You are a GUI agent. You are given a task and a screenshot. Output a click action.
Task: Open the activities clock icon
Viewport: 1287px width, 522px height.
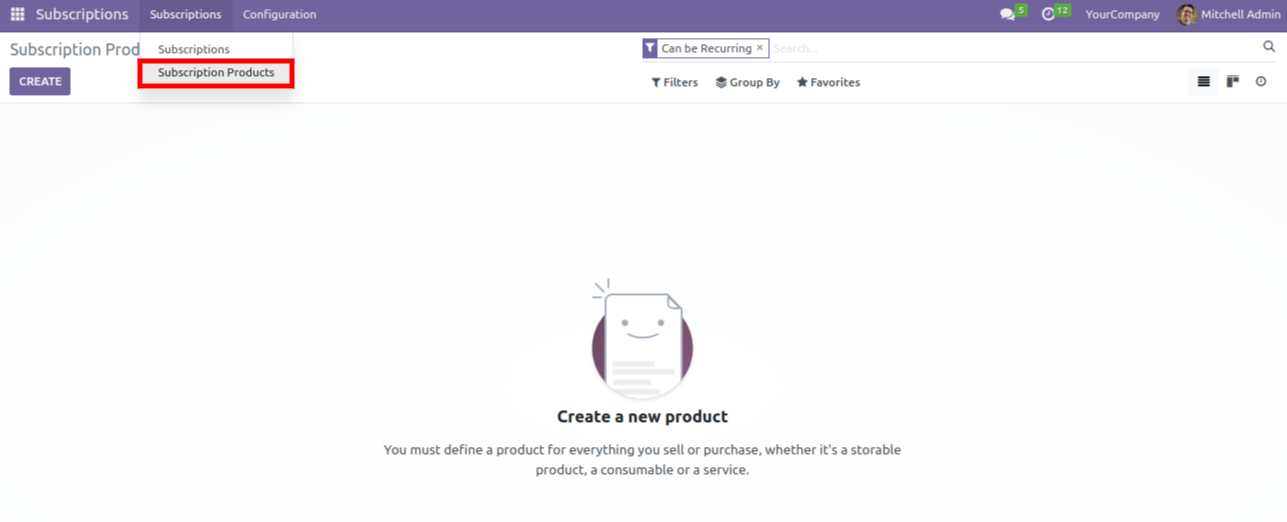point(1048,15)
